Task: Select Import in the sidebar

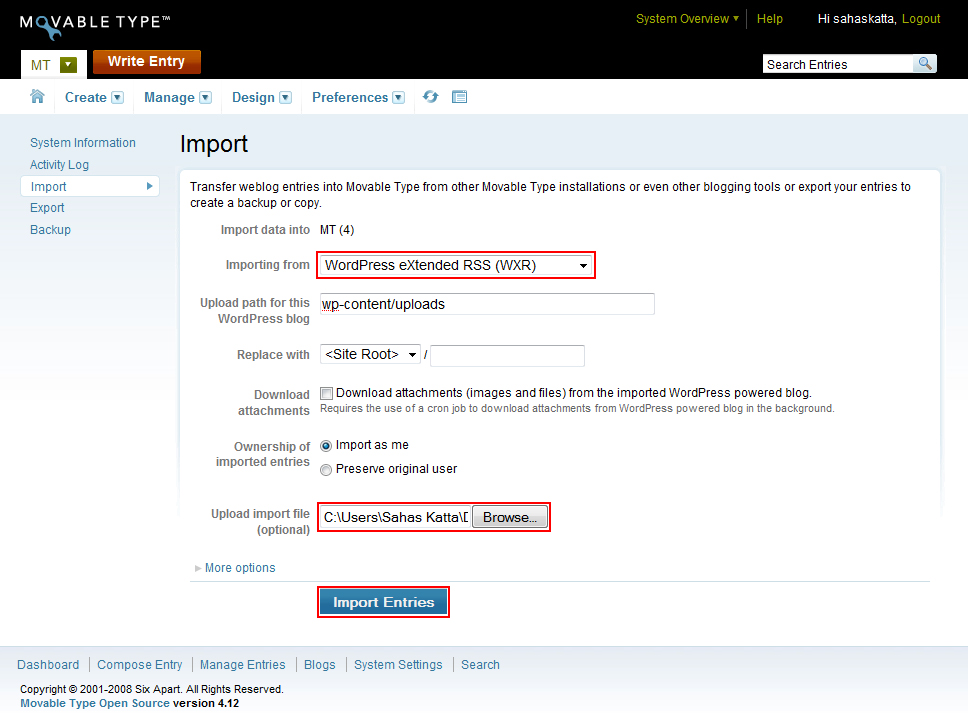Action: [x=90, y=186]
